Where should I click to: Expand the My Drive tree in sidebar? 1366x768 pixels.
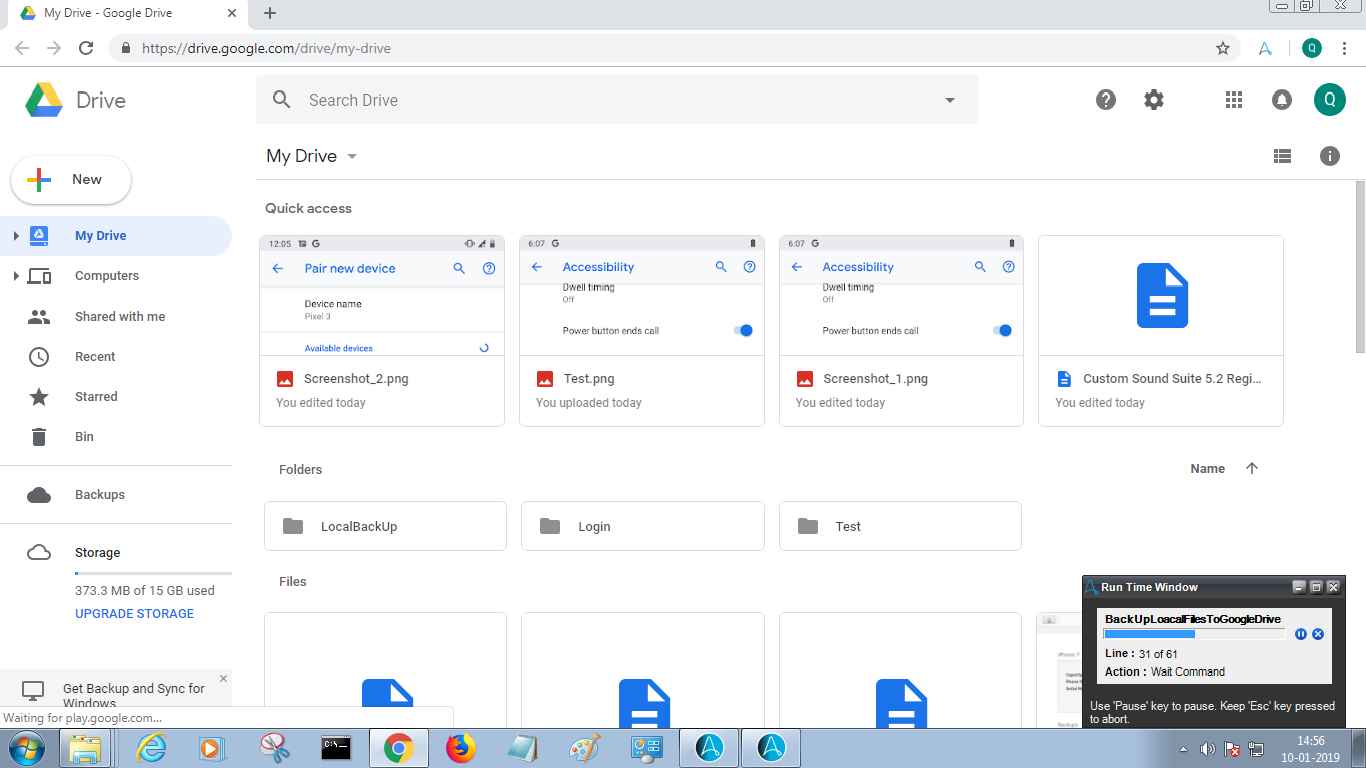tap(16, 236)
